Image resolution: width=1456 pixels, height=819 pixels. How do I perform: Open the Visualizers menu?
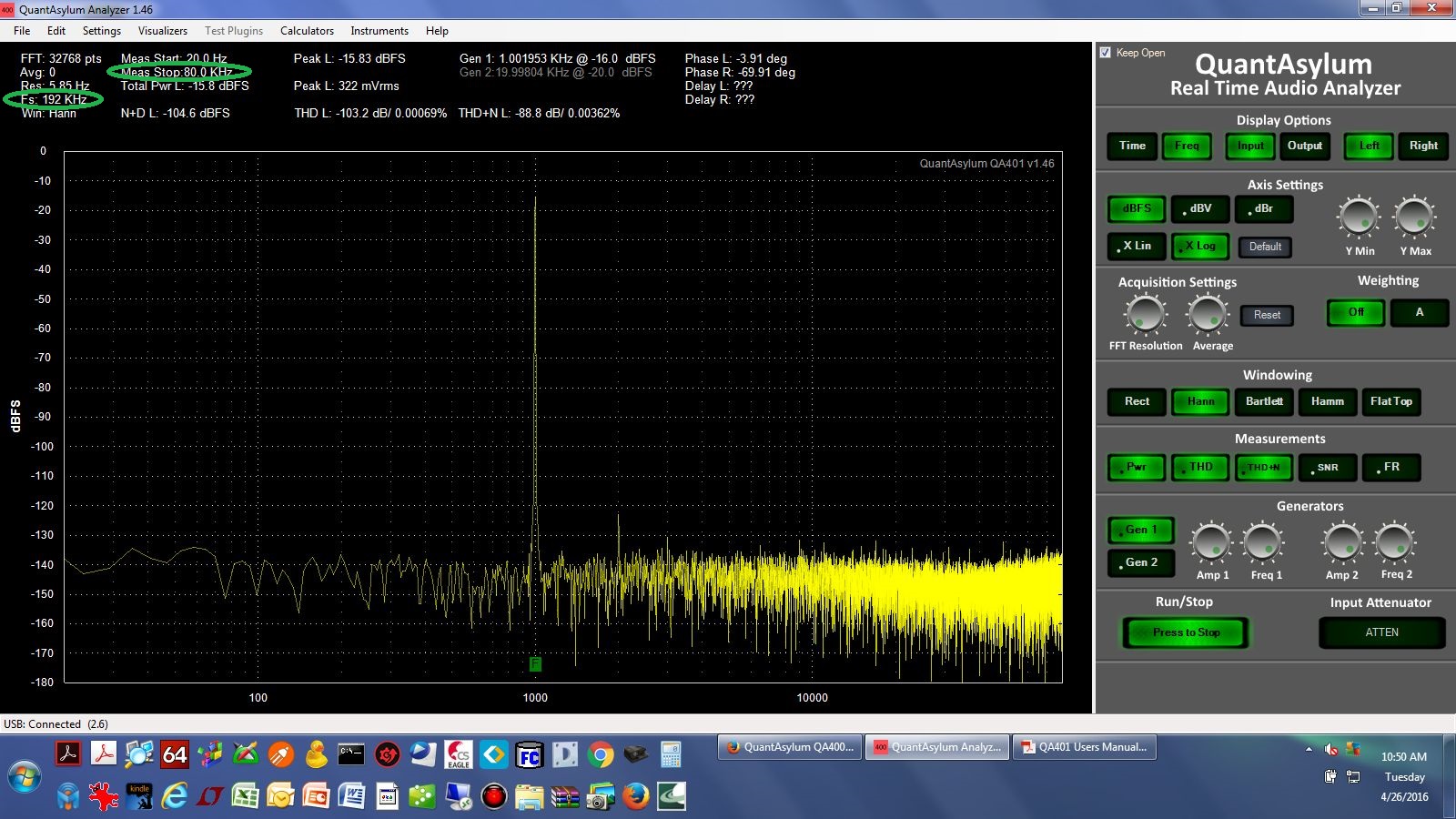163,31
